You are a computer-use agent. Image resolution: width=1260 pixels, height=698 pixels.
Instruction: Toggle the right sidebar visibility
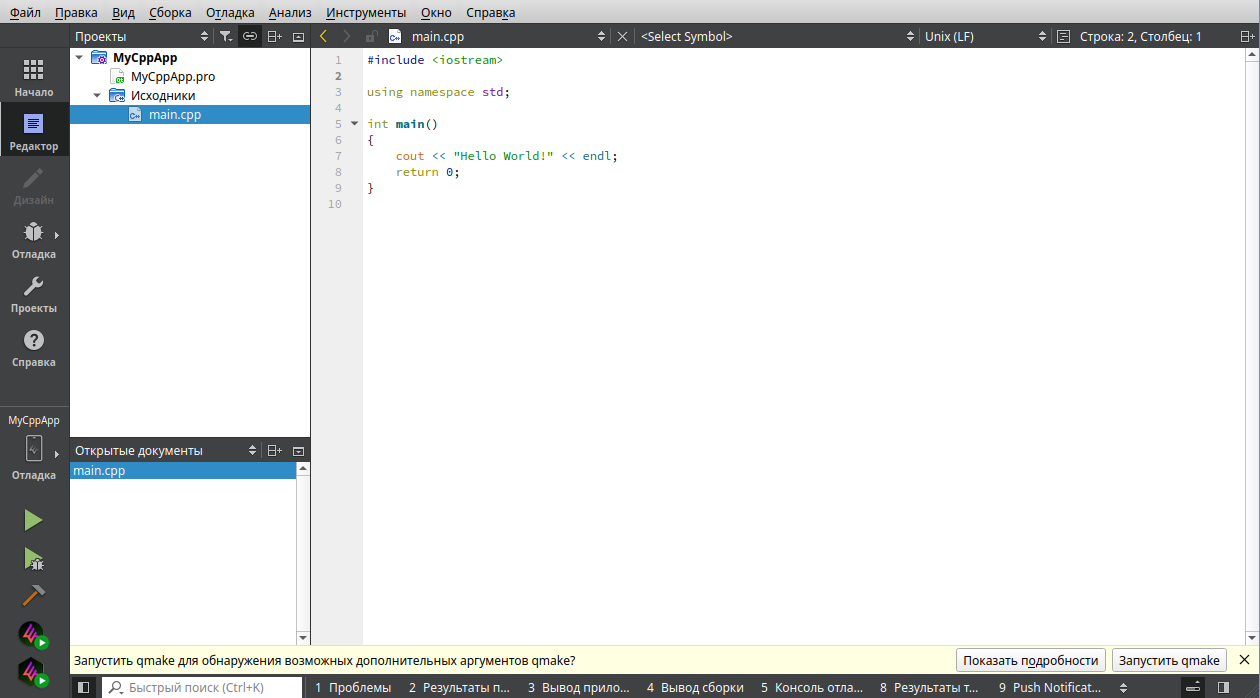(1223, 687)
